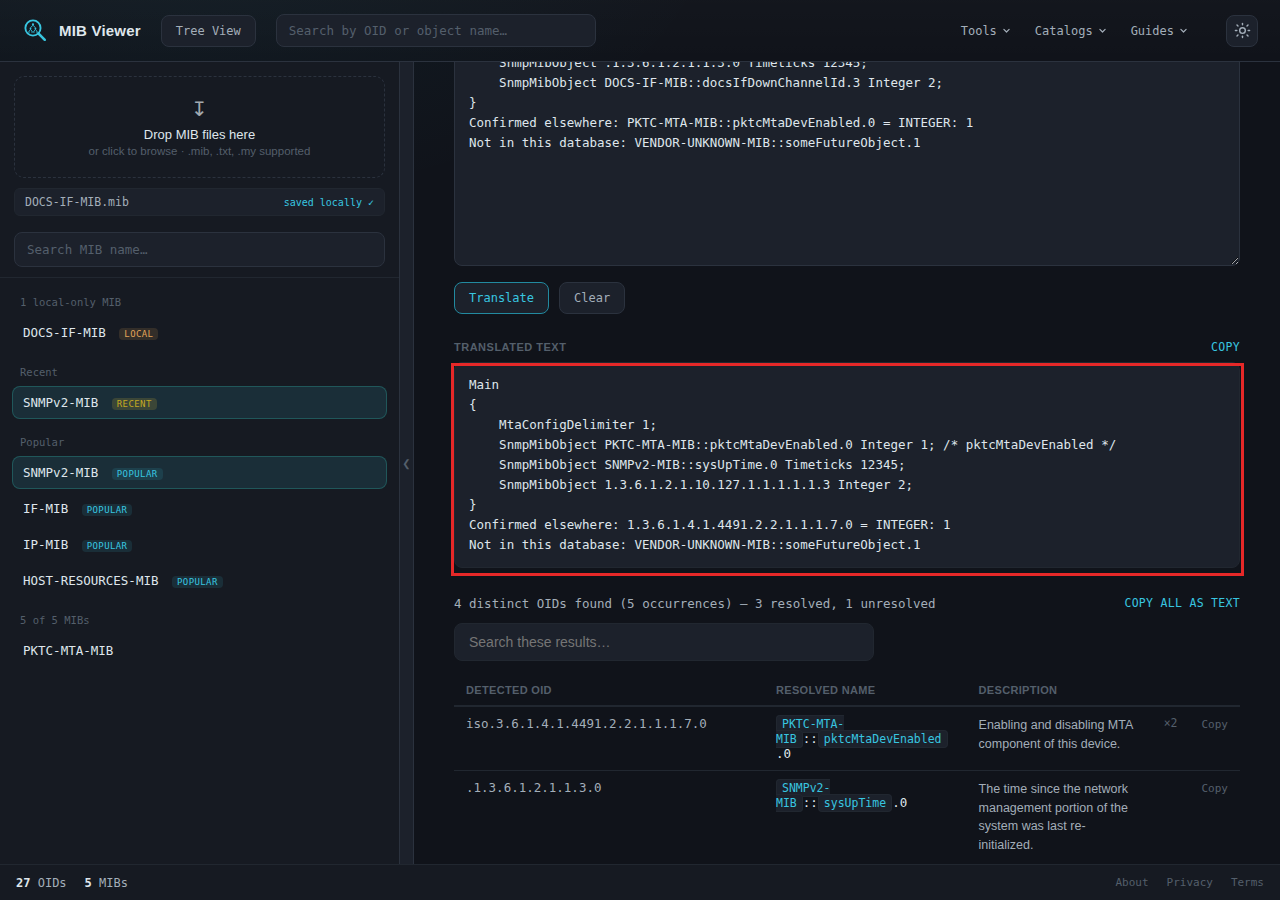Image resolution: width=1280 pixels, height=900 pixels.
Task: Select the Recent SNMPv2-MIB entry
Action: point(199,403)
